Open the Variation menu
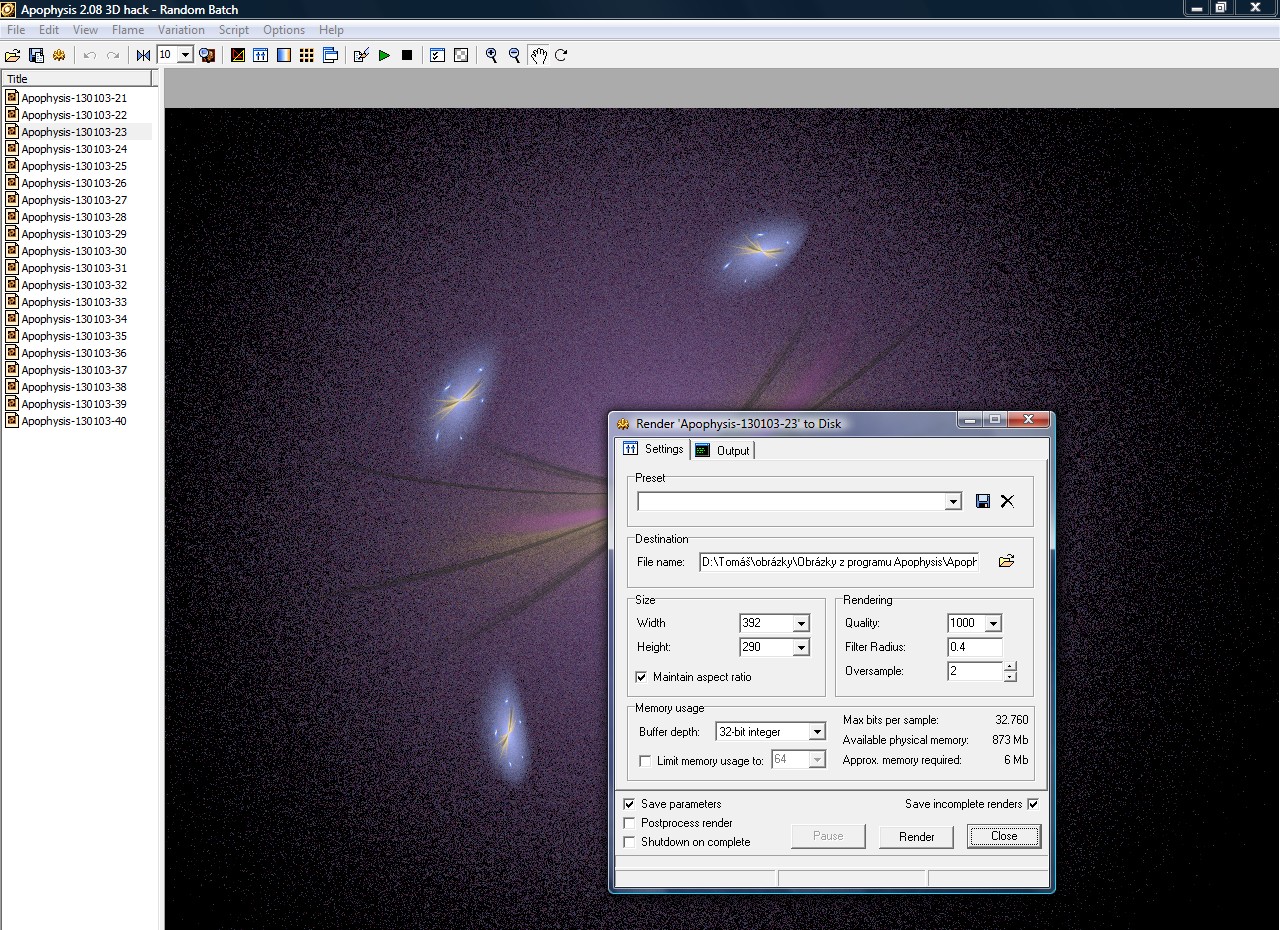Image resolution: width=1280 pixels, height=930 pixels. [181, 30]
